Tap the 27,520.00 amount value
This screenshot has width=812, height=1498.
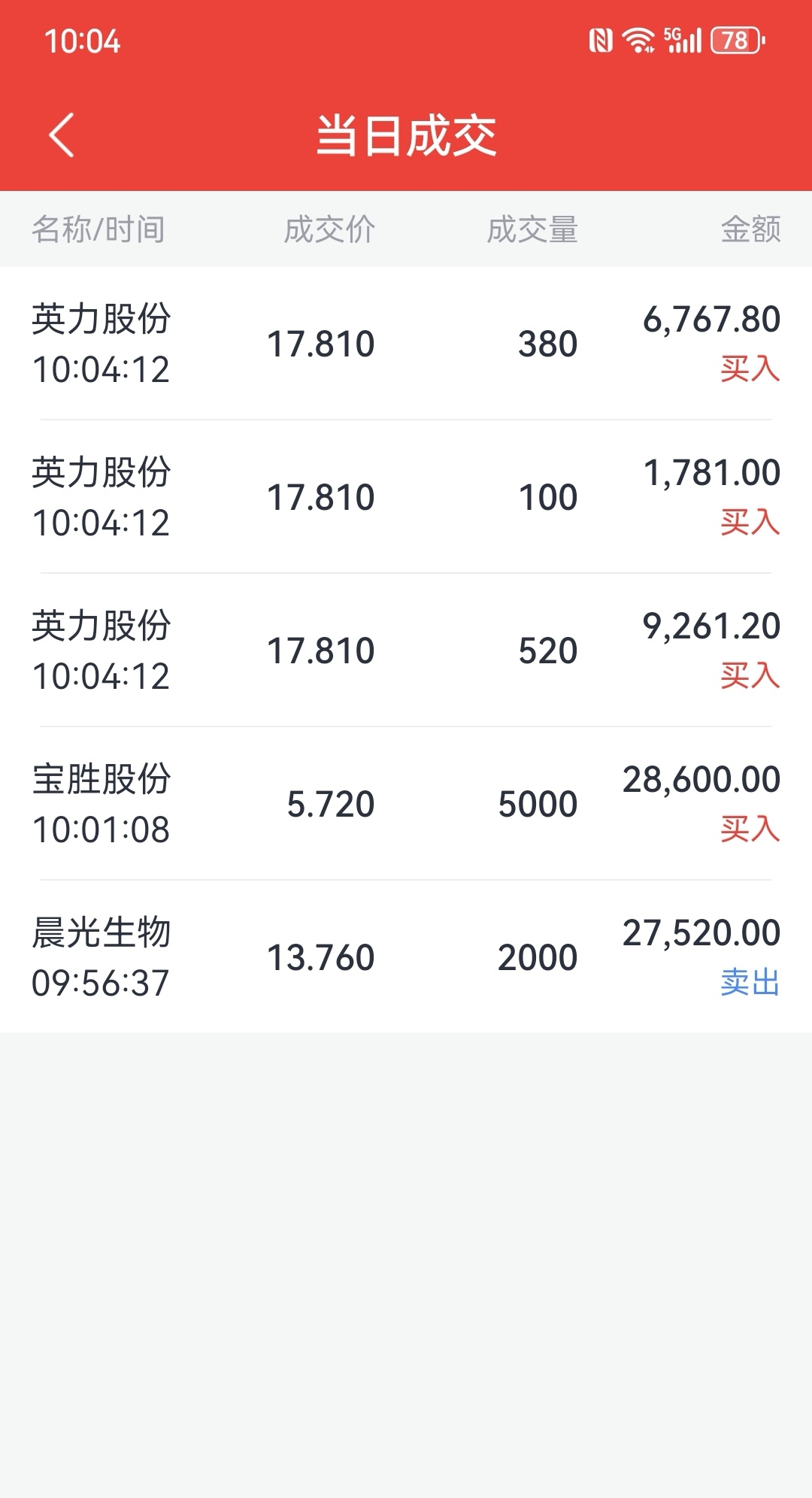click(701, 933)
